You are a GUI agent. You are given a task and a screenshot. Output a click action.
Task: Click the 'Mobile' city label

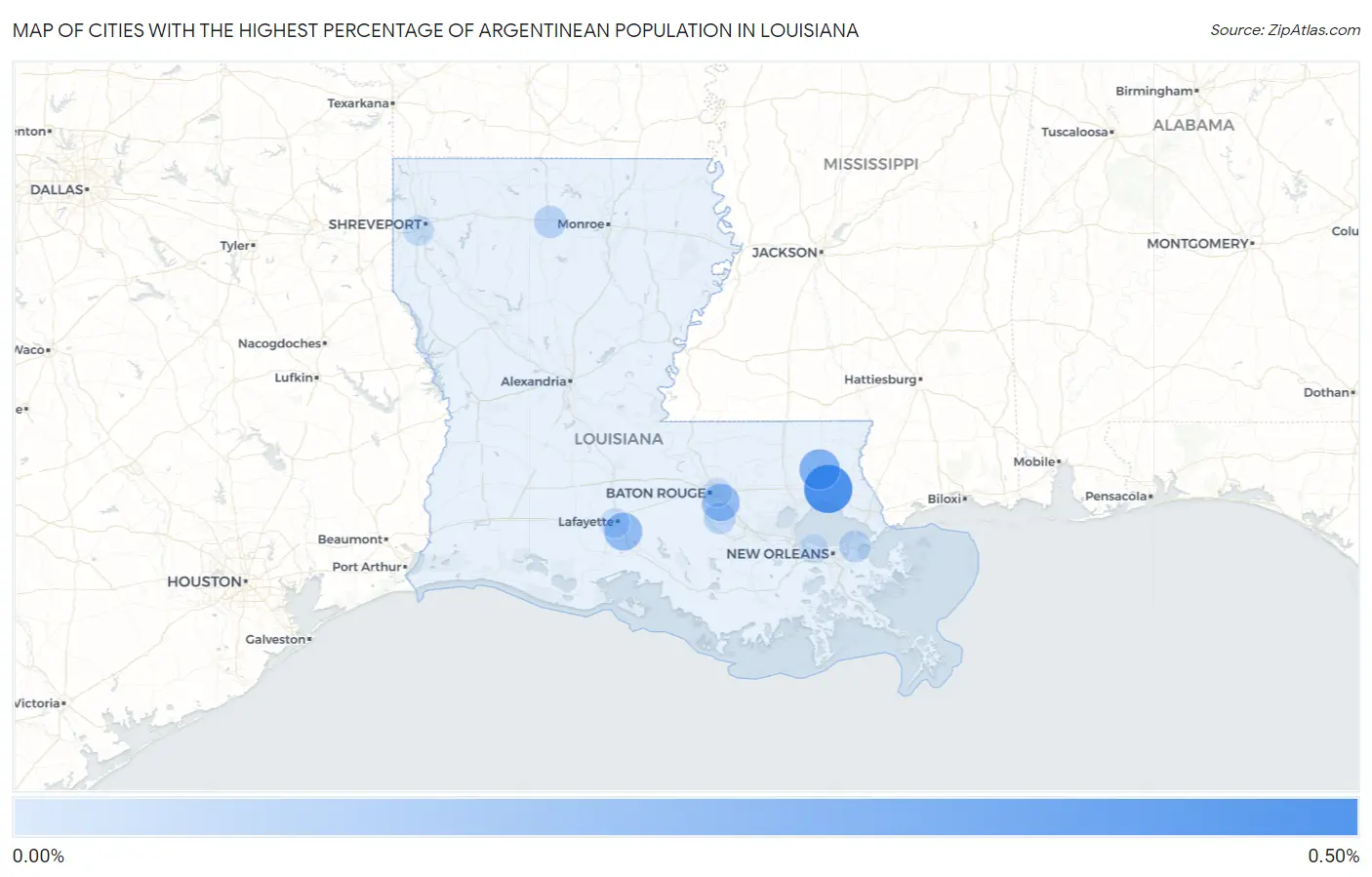click(x=1034, y=461)
